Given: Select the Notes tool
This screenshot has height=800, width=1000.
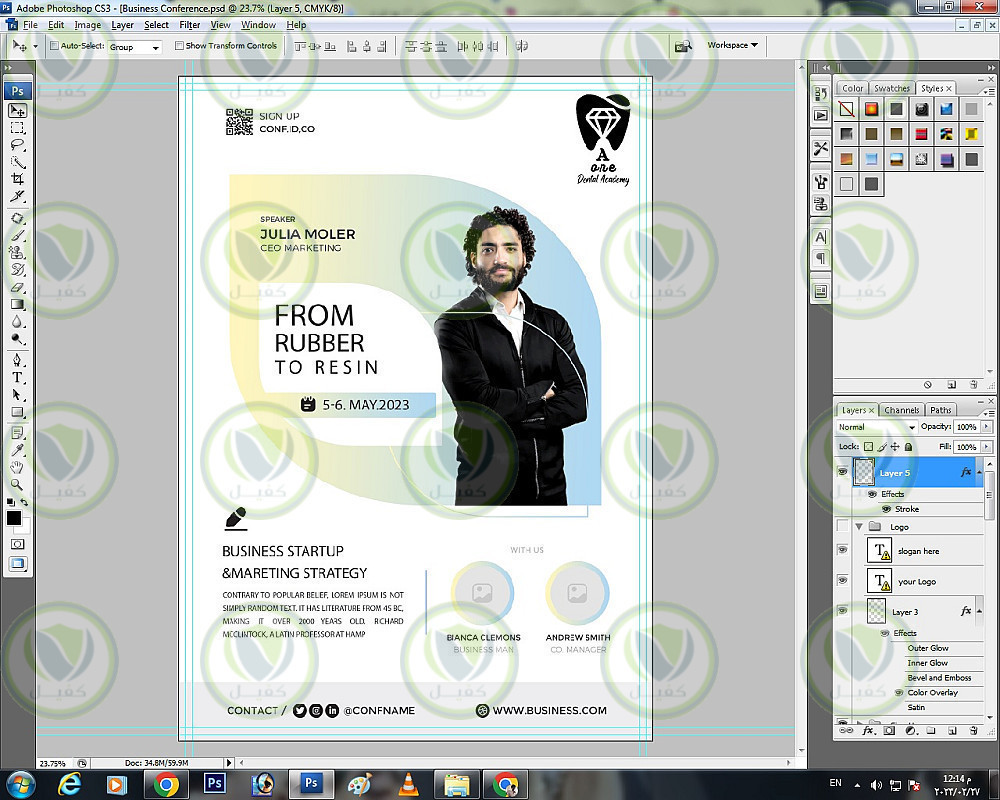Looking at the screenshot, I should (x=17, y=433).
